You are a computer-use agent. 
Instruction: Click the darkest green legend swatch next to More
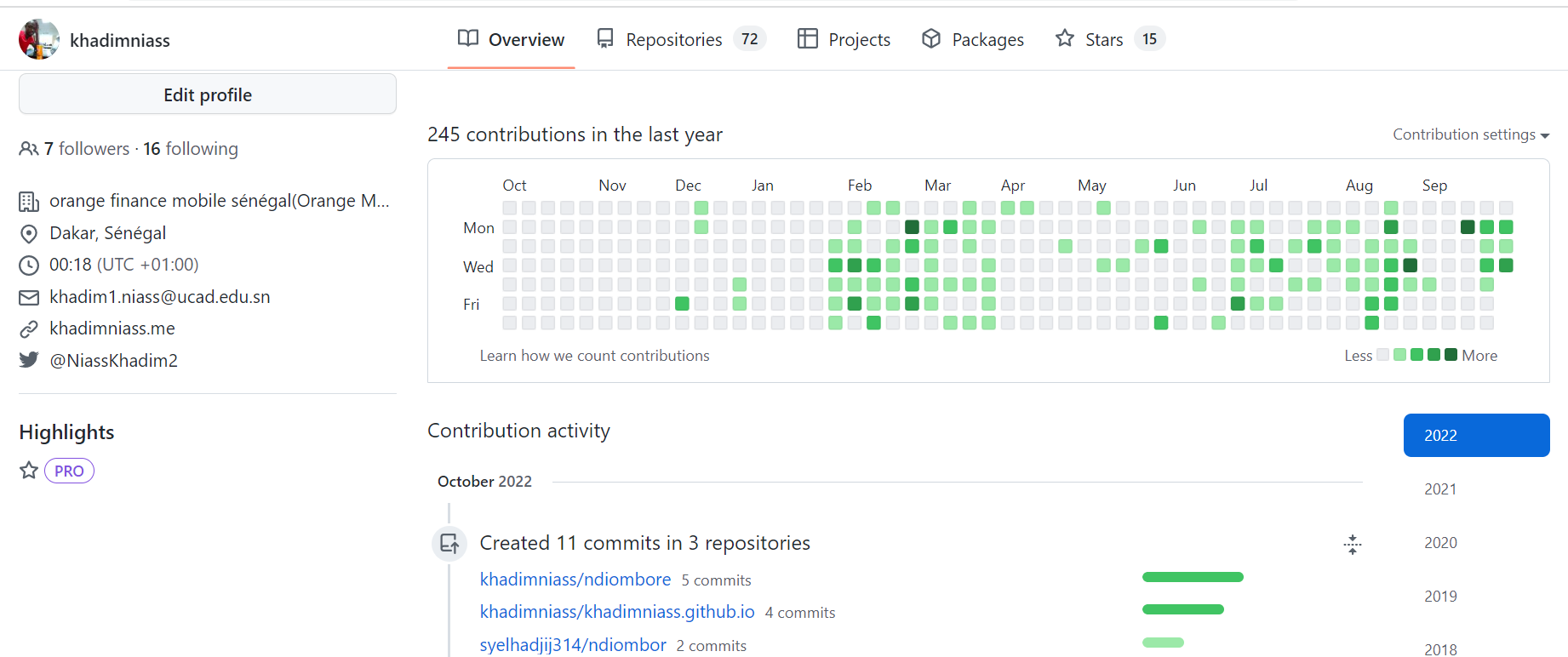[1451, 355]
